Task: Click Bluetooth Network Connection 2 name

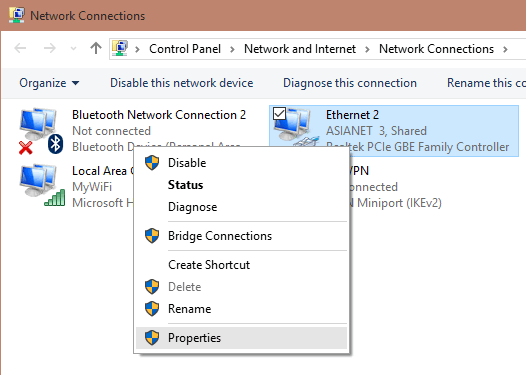Action: tap(159, 115)
